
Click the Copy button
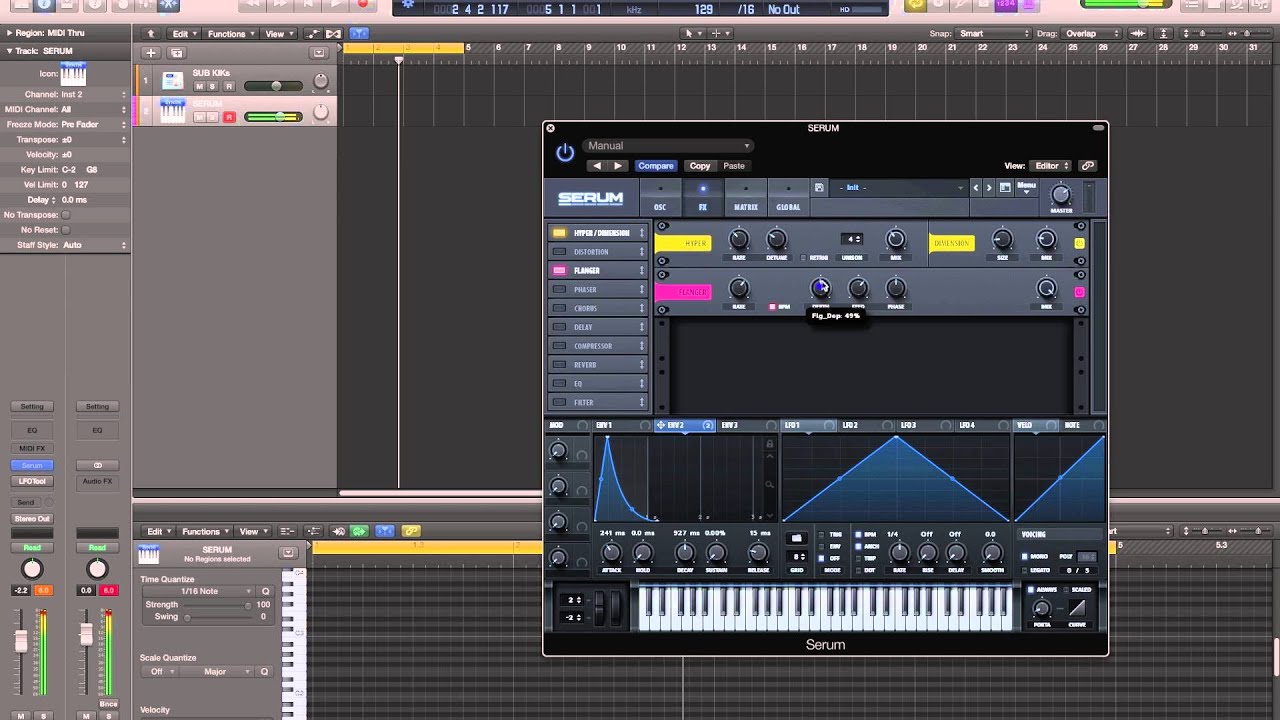(700, 166)
